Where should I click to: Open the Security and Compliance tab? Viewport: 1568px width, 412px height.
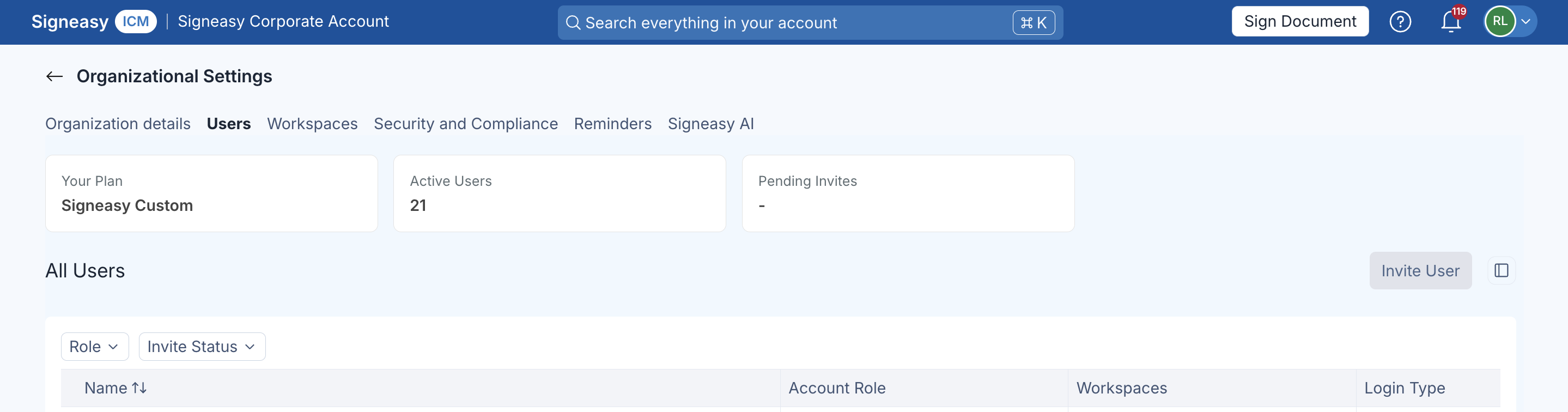click(x=466, y=124)
